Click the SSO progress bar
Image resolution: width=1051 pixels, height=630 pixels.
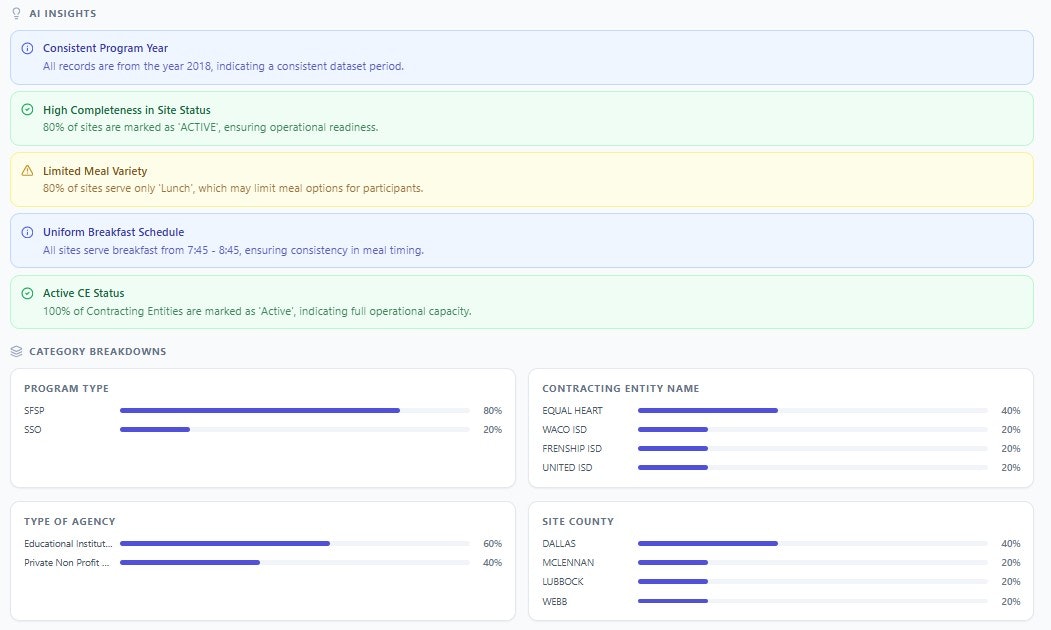295,430
